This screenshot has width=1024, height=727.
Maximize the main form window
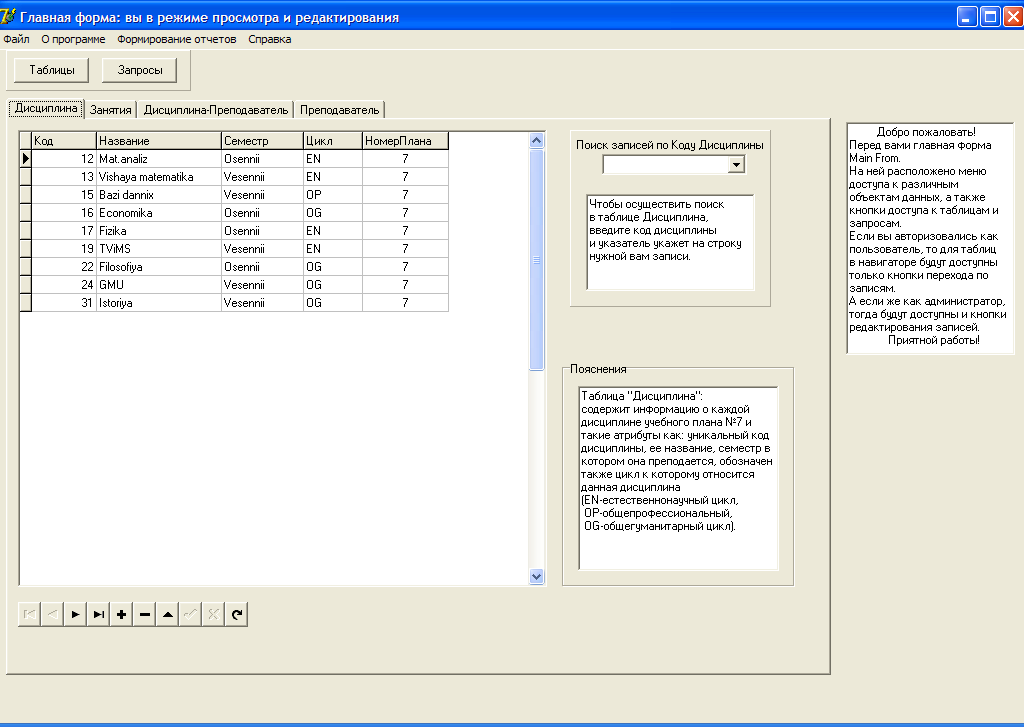[991, 16]
